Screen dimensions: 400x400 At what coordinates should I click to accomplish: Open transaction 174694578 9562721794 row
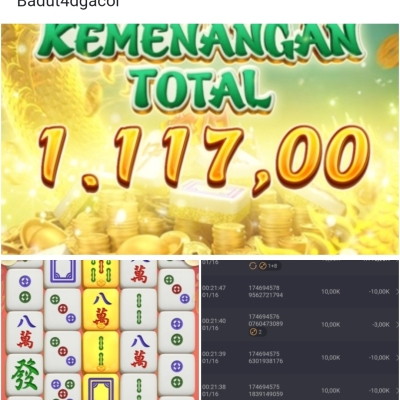(x=300, y=292)
